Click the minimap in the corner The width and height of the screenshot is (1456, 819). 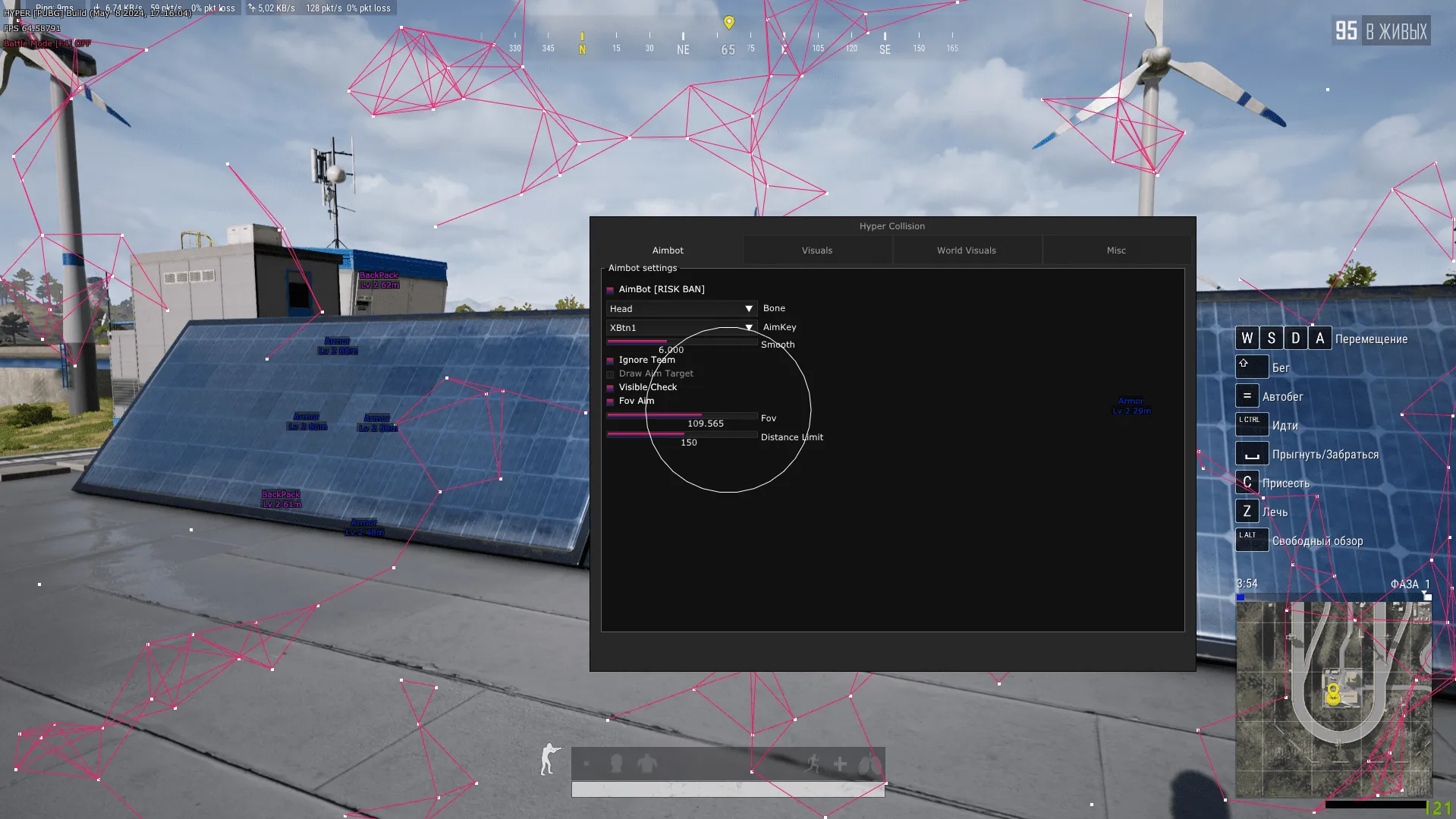click(1333, 698)
